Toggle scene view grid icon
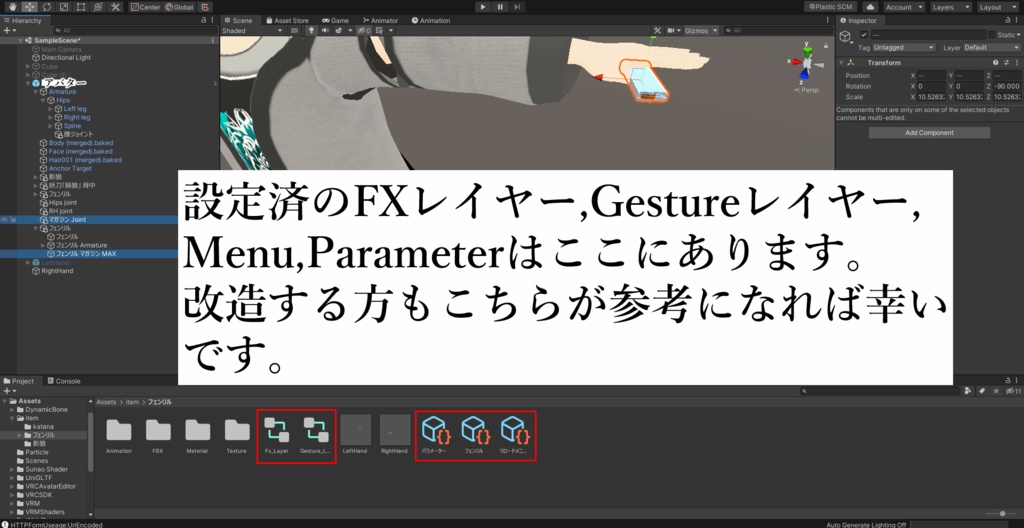1024x528 pixels. coord(381,30)
